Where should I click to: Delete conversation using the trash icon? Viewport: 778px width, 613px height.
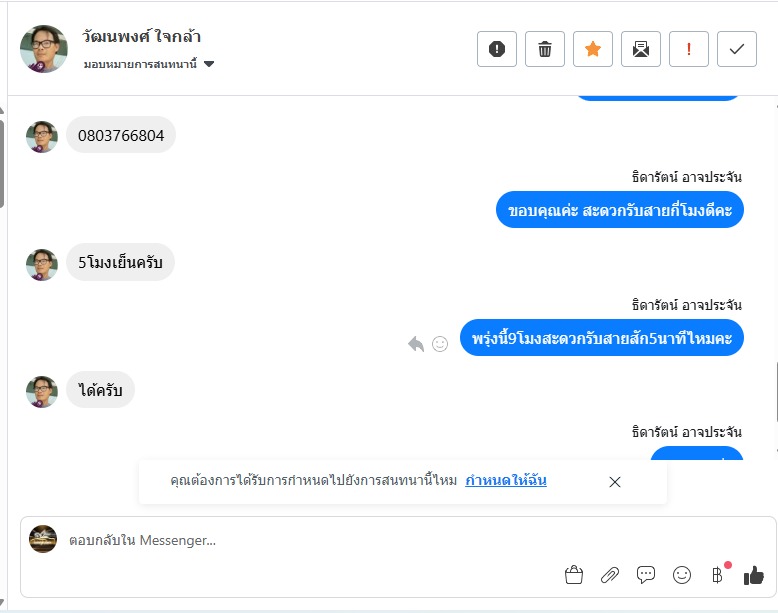(545, 49)
